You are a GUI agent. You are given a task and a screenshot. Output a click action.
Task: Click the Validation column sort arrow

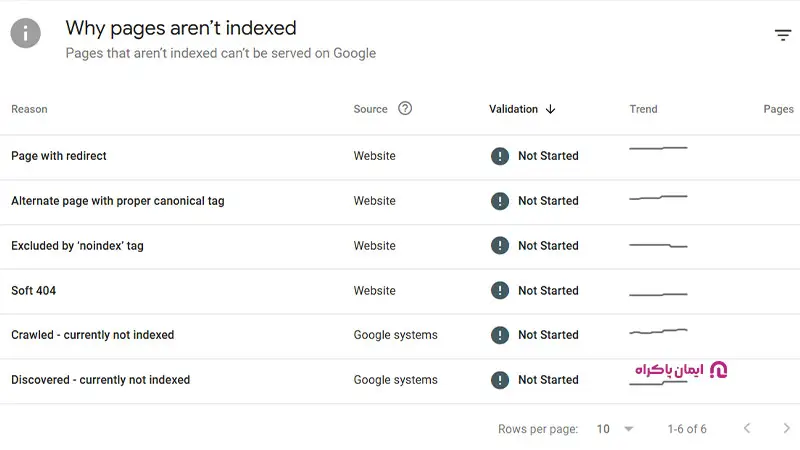tap(551, 109)
